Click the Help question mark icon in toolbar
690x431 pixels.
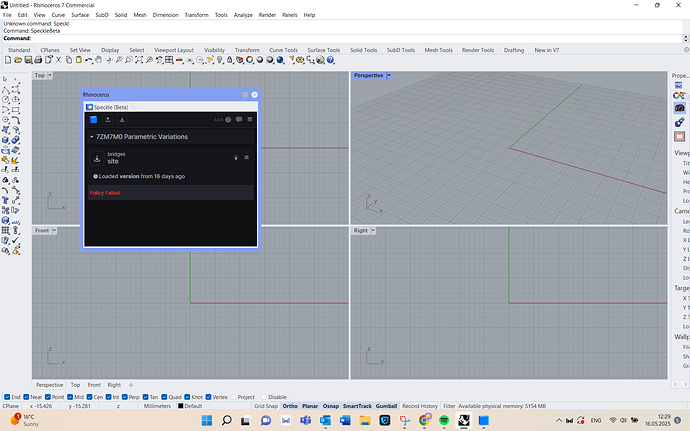(330, 60)
